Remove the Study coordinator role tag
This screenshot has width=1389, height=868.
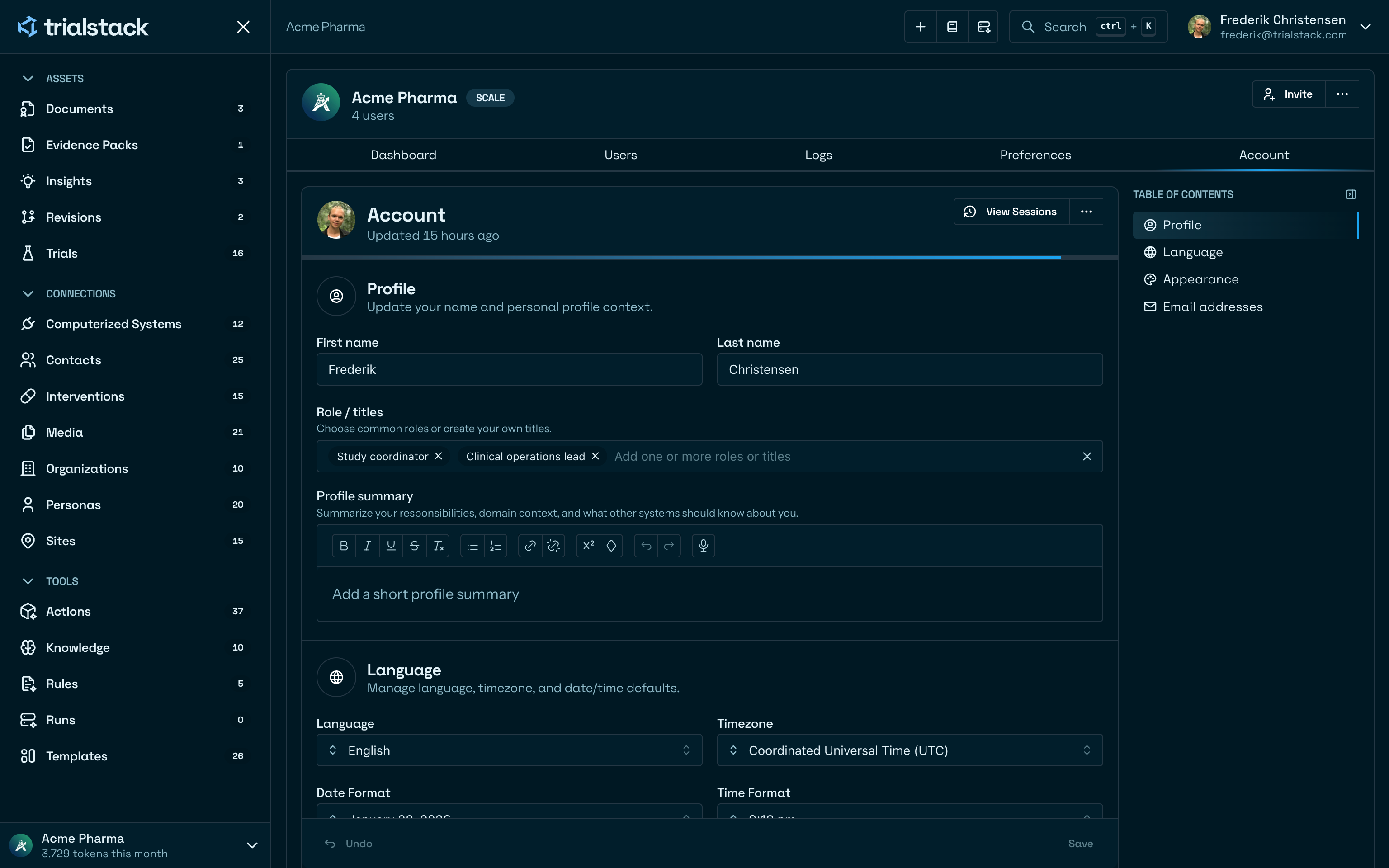click(x=439, y=456)
